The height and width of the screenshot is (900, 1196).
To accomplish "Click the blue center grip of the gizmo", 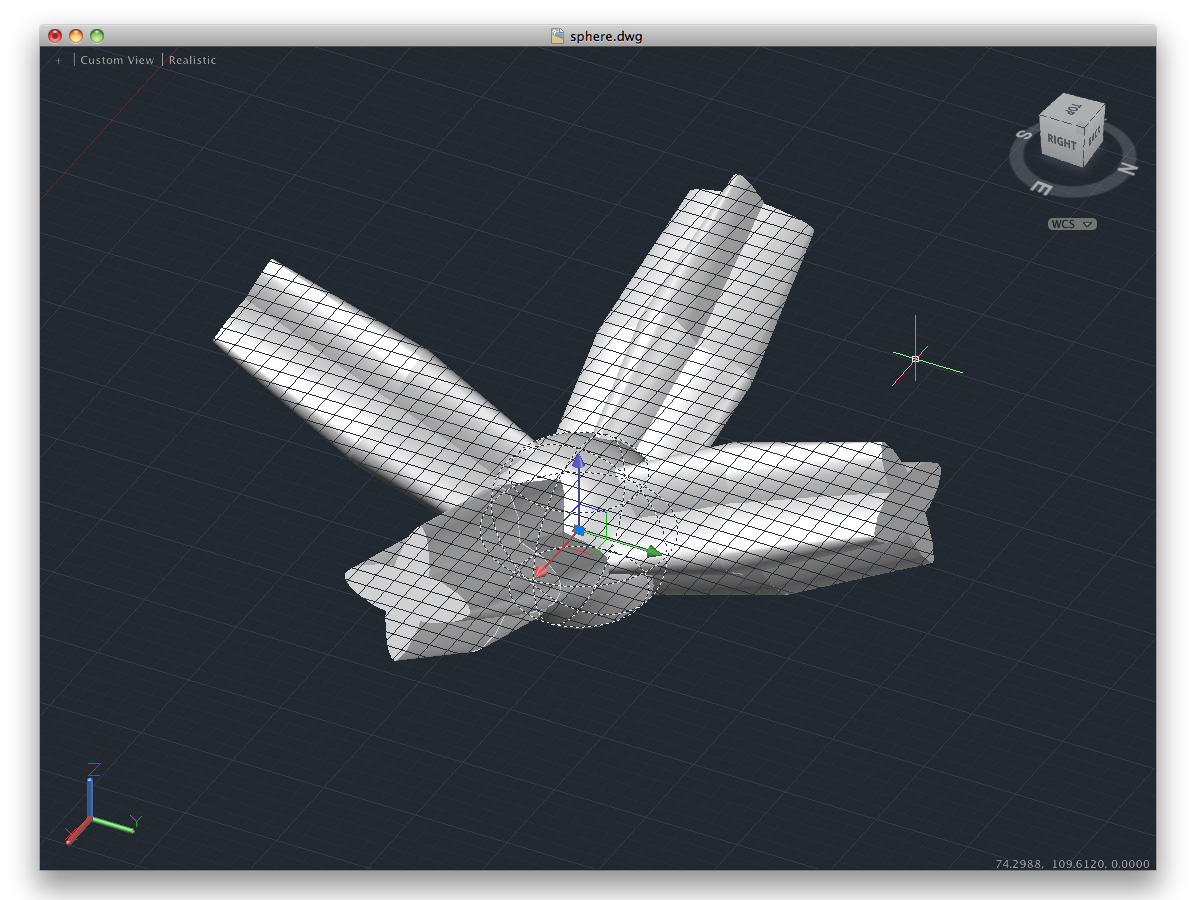I will (579, 530).
